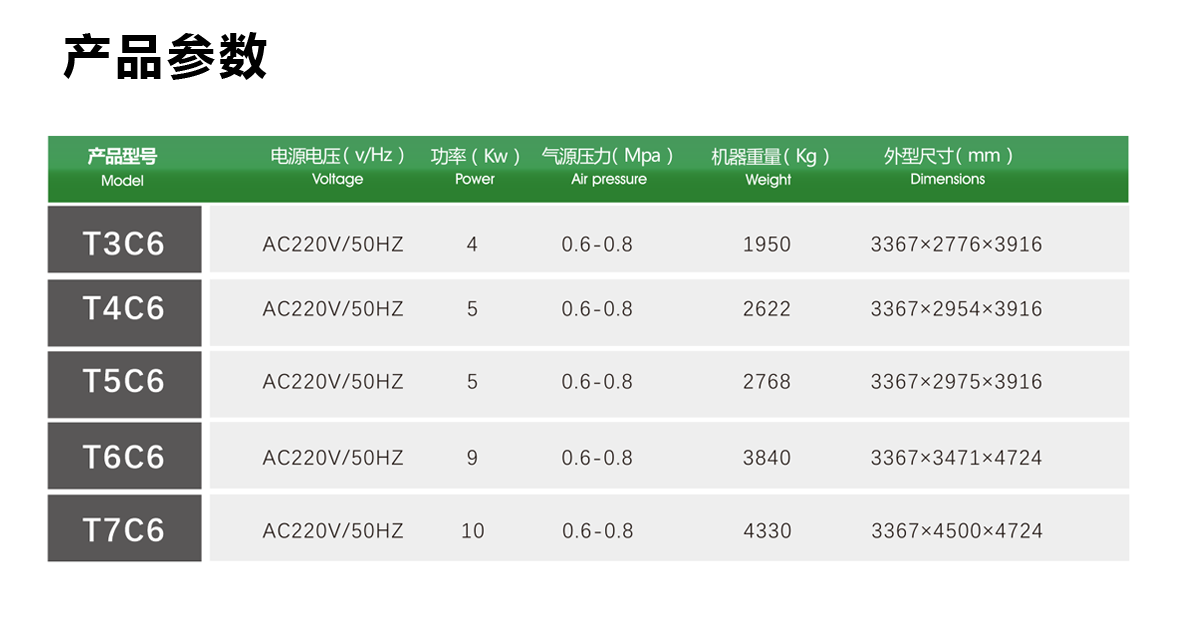This screenshot has height=630, width=1180.
Task: Click power value 10 in T7C6 row
Action: point(473,531)
